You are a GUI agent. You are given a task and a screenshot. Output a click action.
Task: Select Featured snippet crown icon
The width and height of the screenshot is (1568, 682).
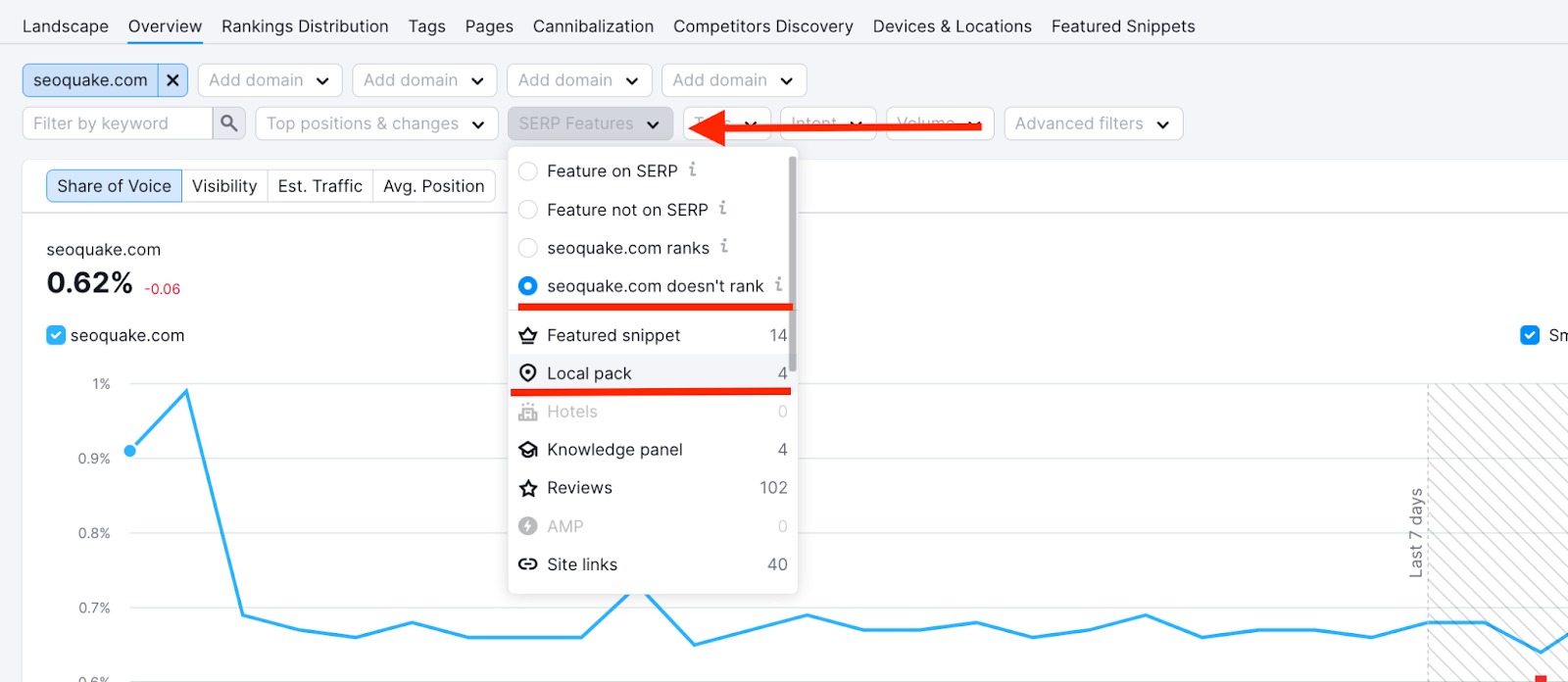pyautogui.click(x=528, y=335)
